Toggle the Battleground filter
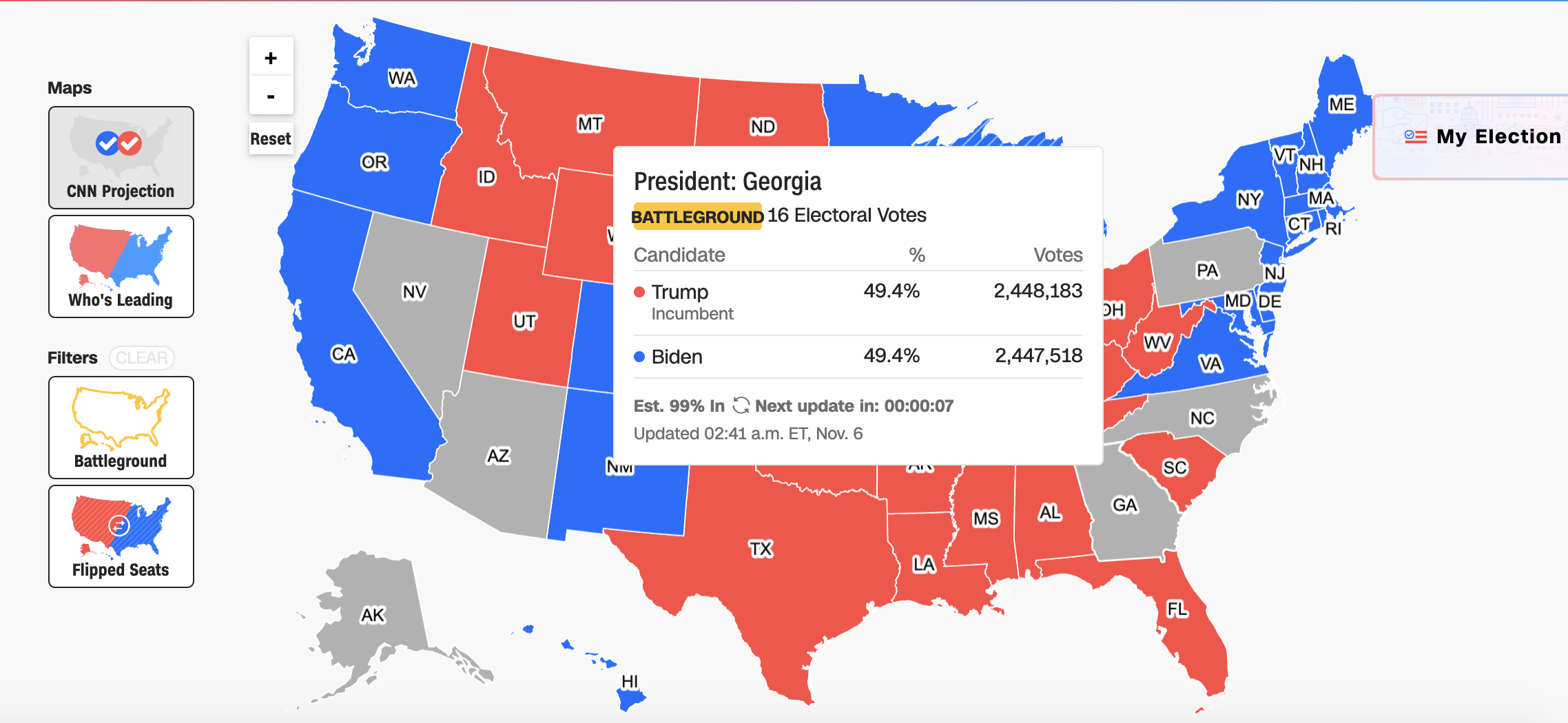 (121, 428)
